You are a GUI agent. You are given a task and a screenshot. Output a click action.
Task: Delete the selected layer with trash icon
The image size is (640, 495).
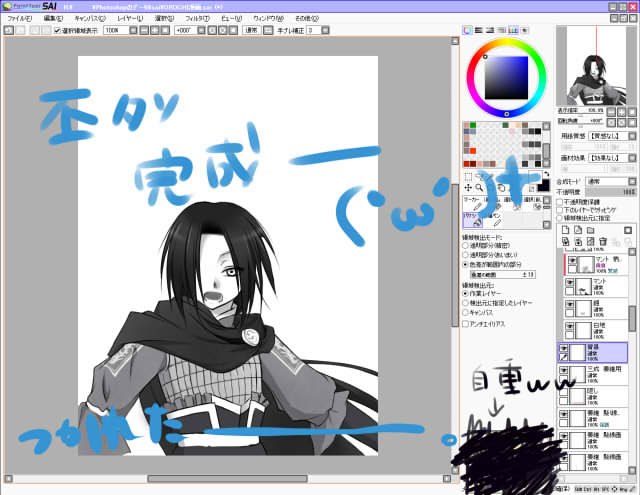[x=603, y=242]
